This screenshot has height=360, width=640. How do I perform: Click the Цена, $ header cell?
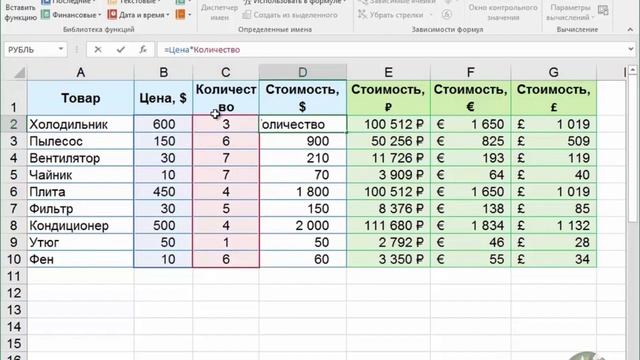pyautogui.click(x=163, y=98)
